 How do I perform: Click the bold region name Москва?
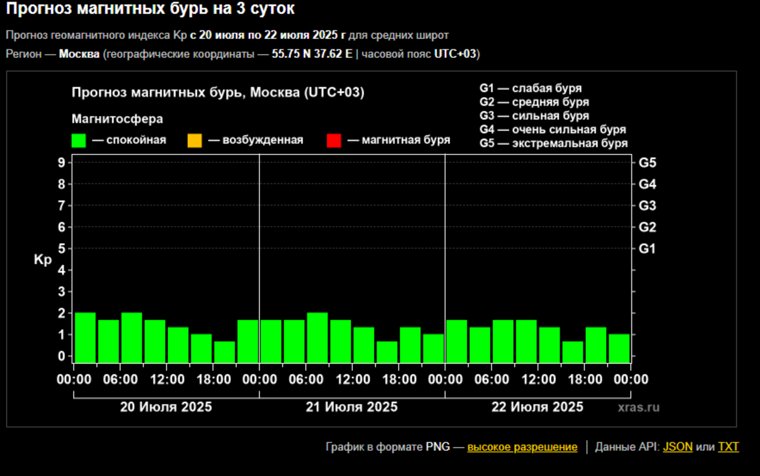pos(79,54)
